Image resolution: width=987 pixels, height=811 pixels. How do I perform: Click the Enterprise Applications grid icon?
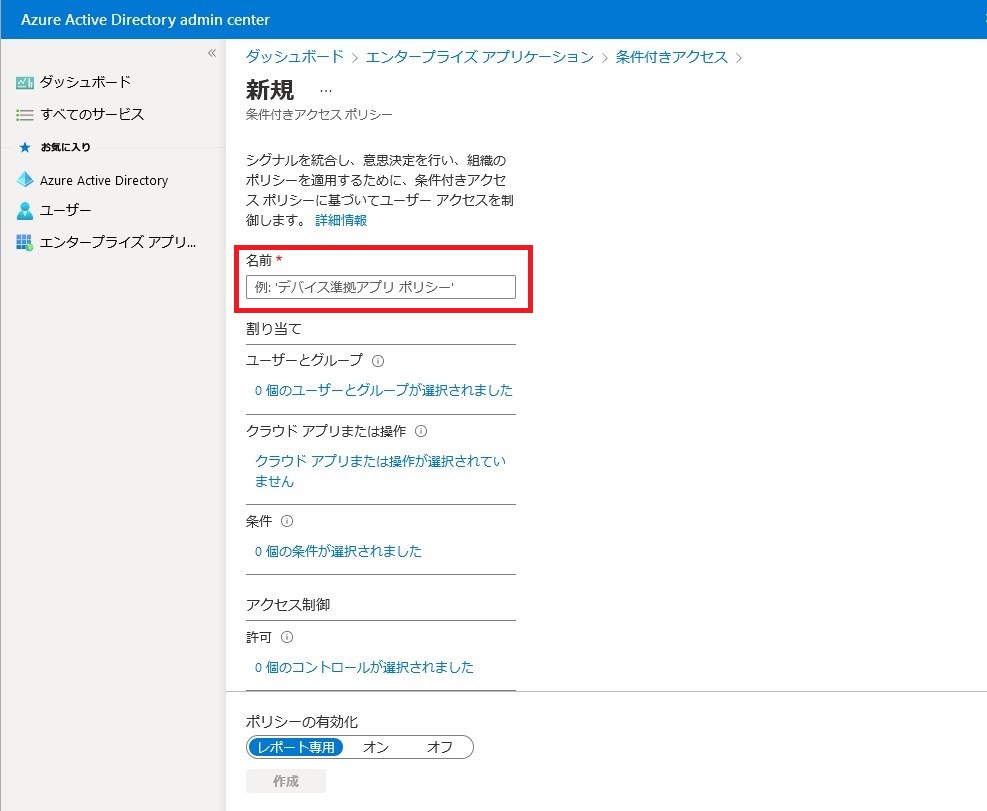(25, 242)
